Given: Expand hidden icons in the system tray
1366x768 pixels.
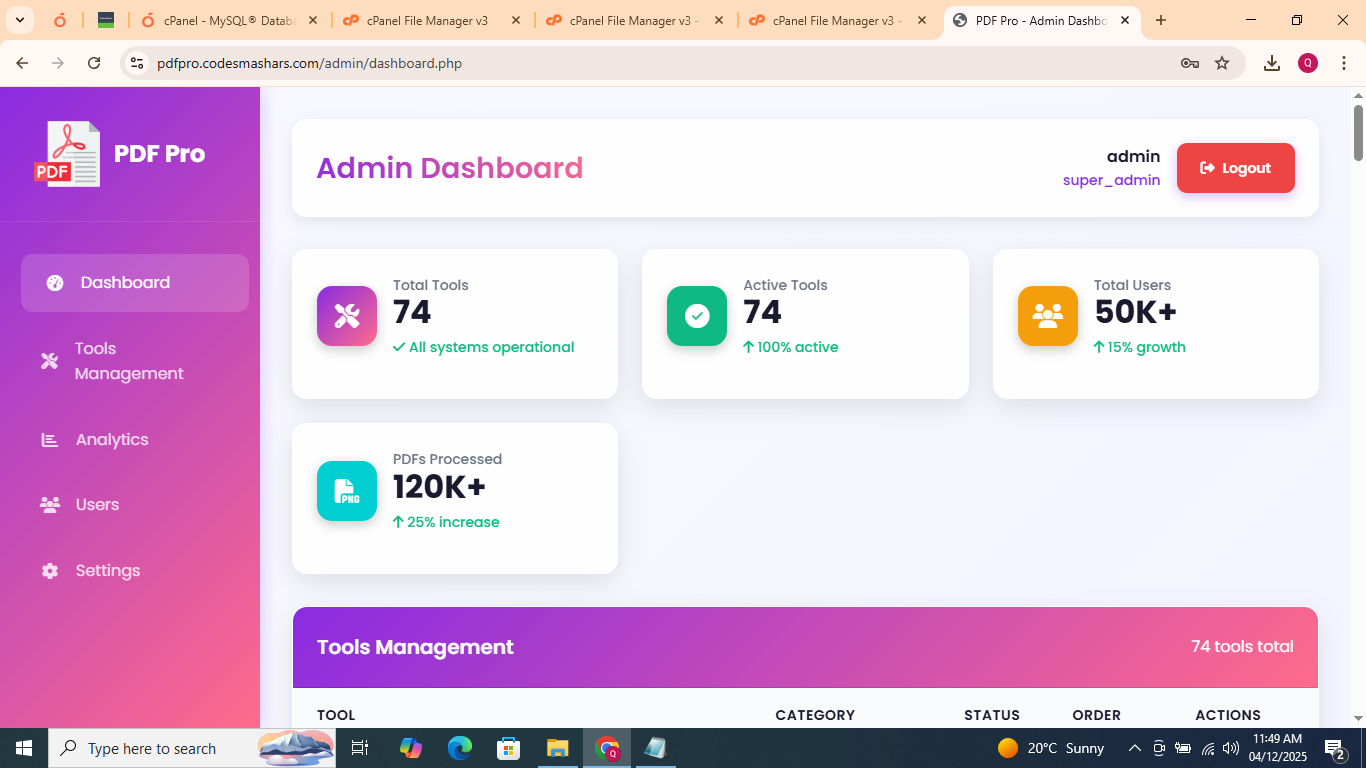Looking at the screenshot, I should click(x=1134, y=747).
